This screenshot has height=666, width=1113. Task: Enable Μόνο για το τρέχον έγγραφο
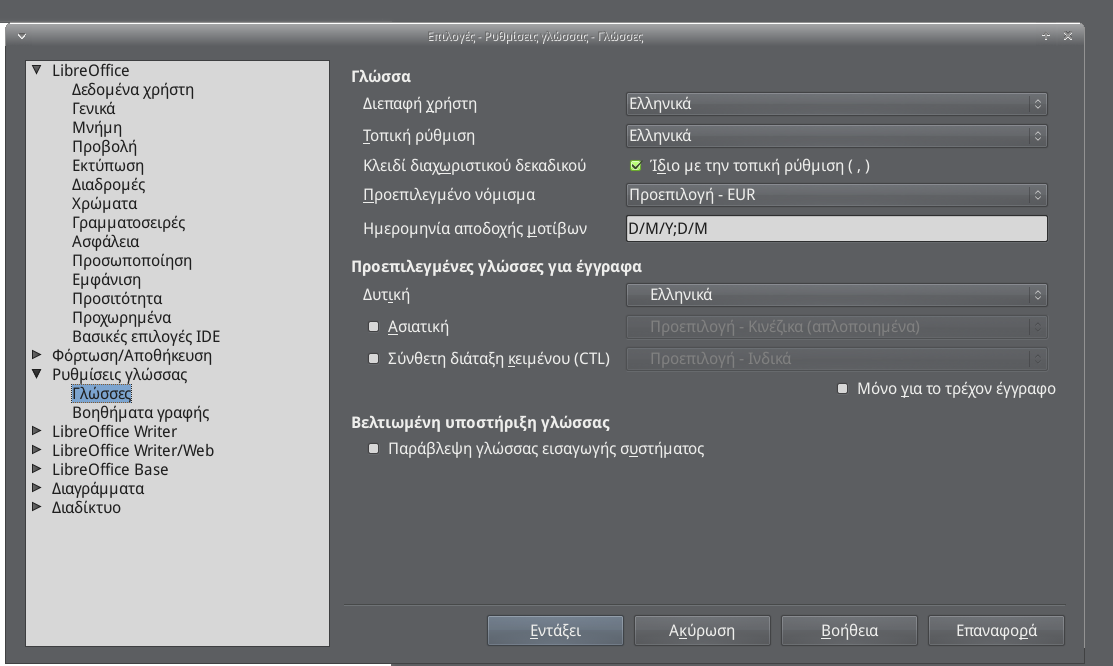[843, 388]
